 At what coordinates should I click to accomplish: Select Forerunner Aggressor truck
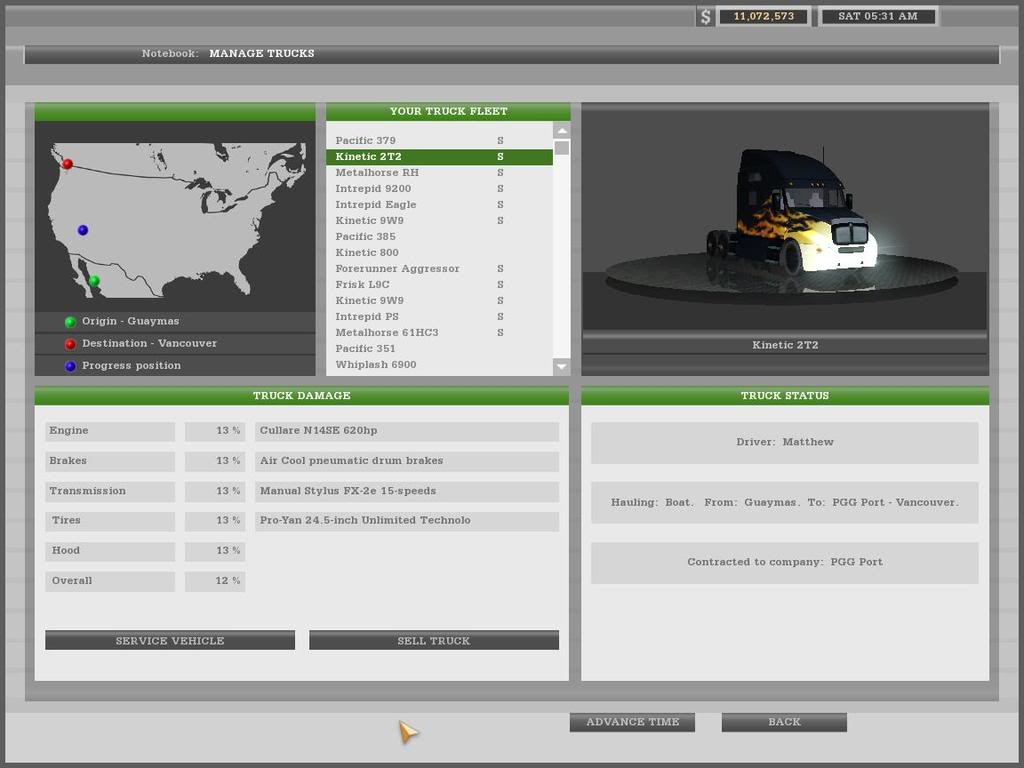click(x=397, y=269)
